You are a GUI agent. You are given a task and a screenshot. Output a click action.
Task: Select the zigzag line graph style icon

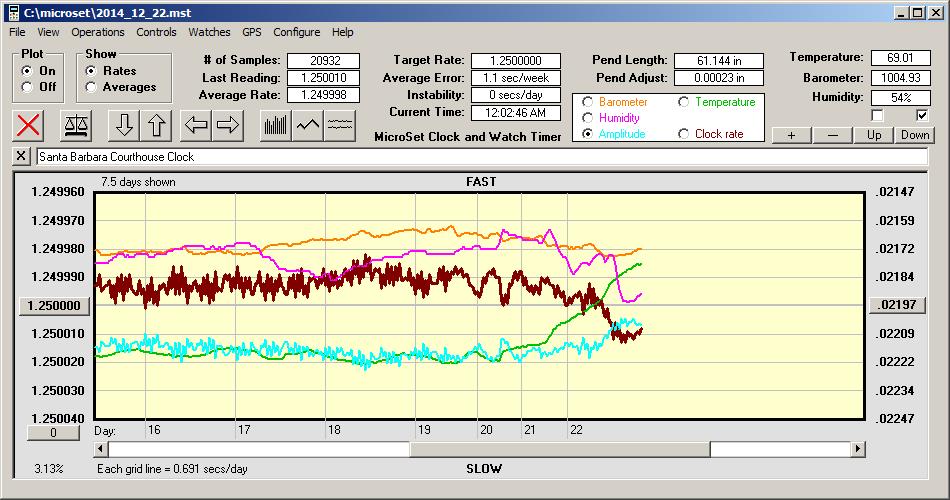click(x=308, y=125)
